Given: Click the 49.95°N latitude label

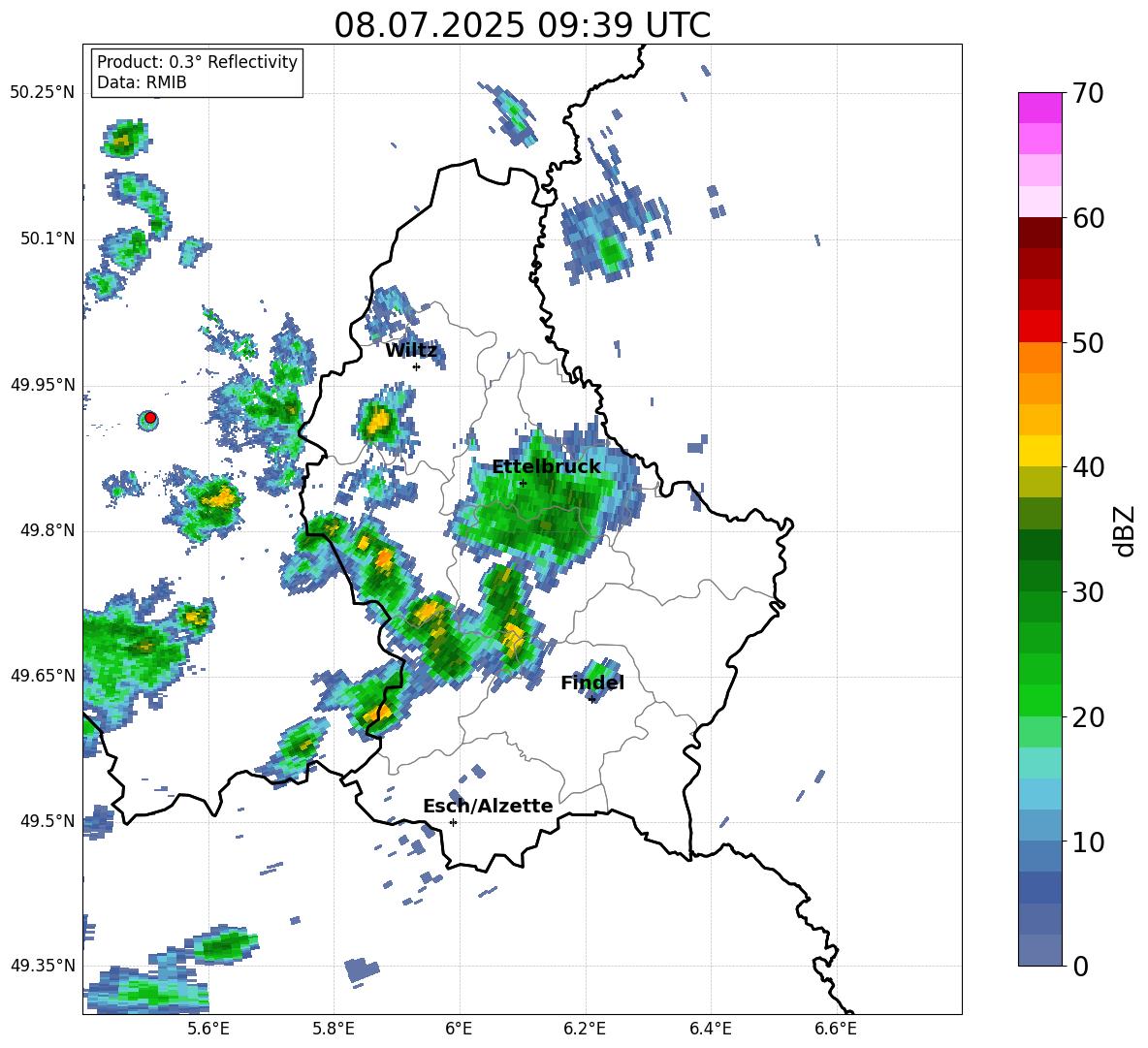Looking at the screenshot, I should 43,385.
